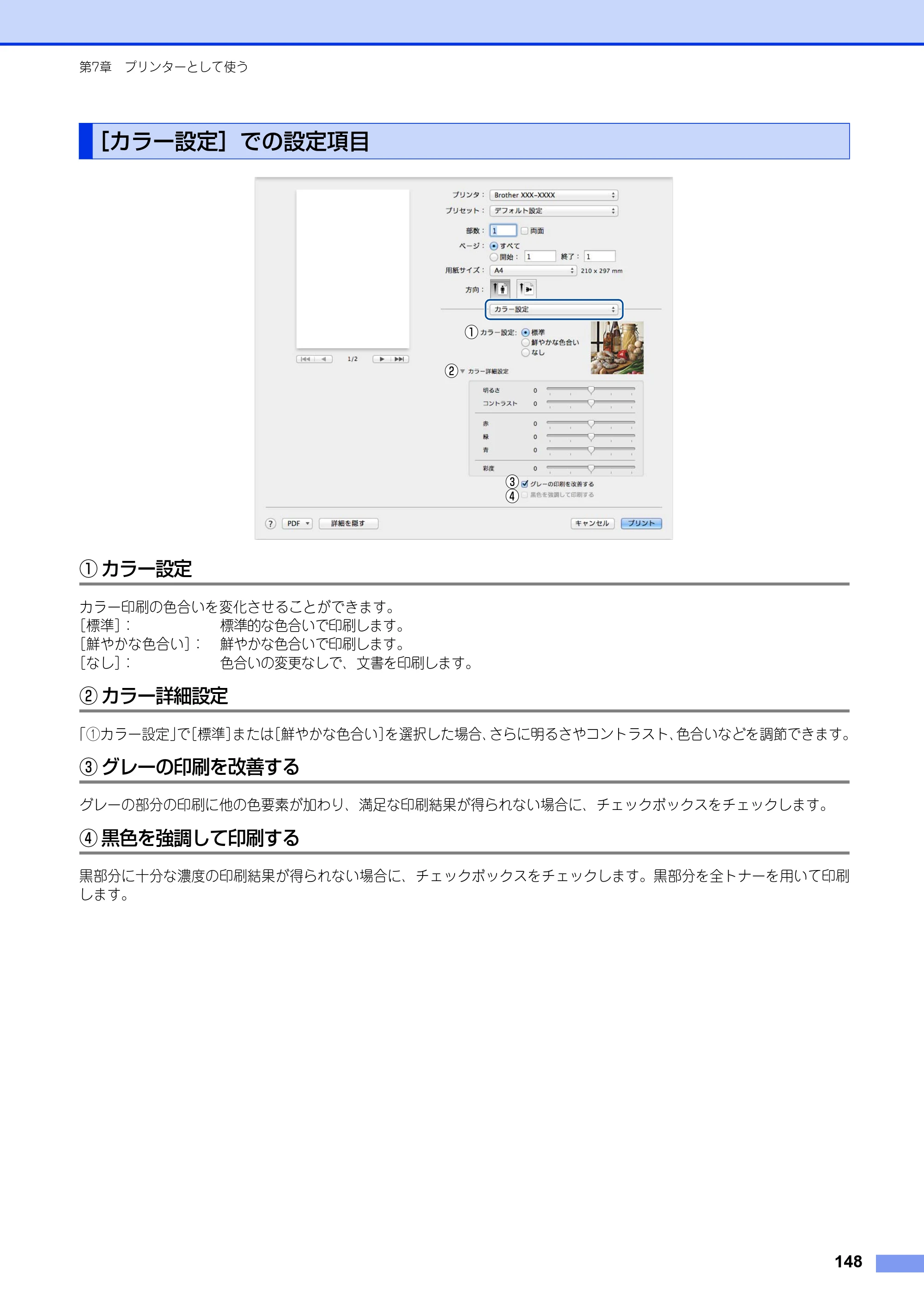Click the 明るさ brightness slider

591,390
